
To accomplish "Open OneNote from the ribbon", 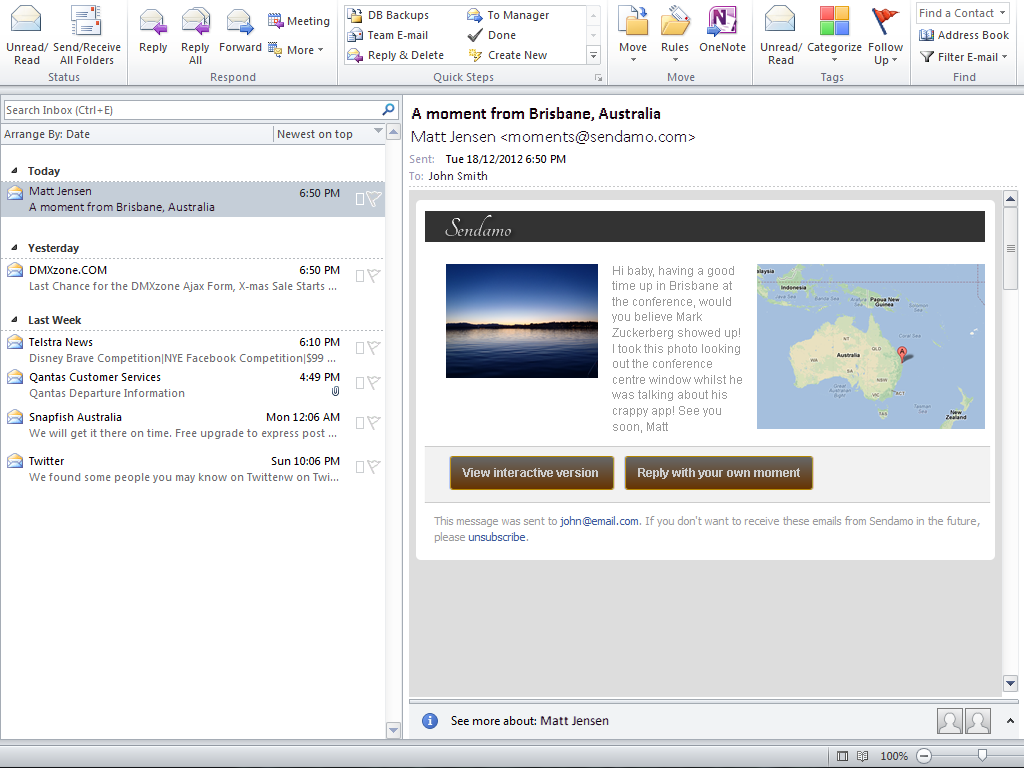I will tap(722, 22).
